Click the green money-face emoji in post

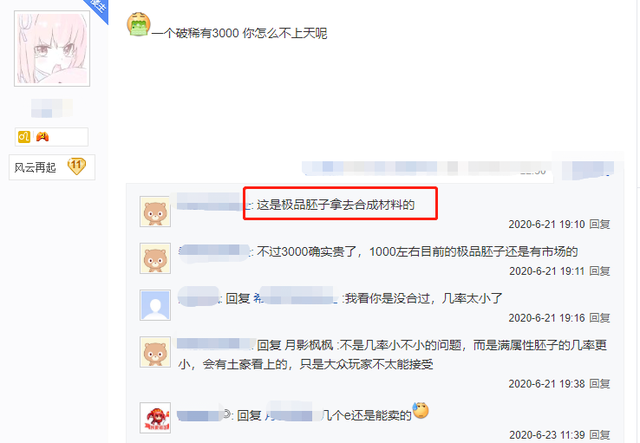pos(138,24)
